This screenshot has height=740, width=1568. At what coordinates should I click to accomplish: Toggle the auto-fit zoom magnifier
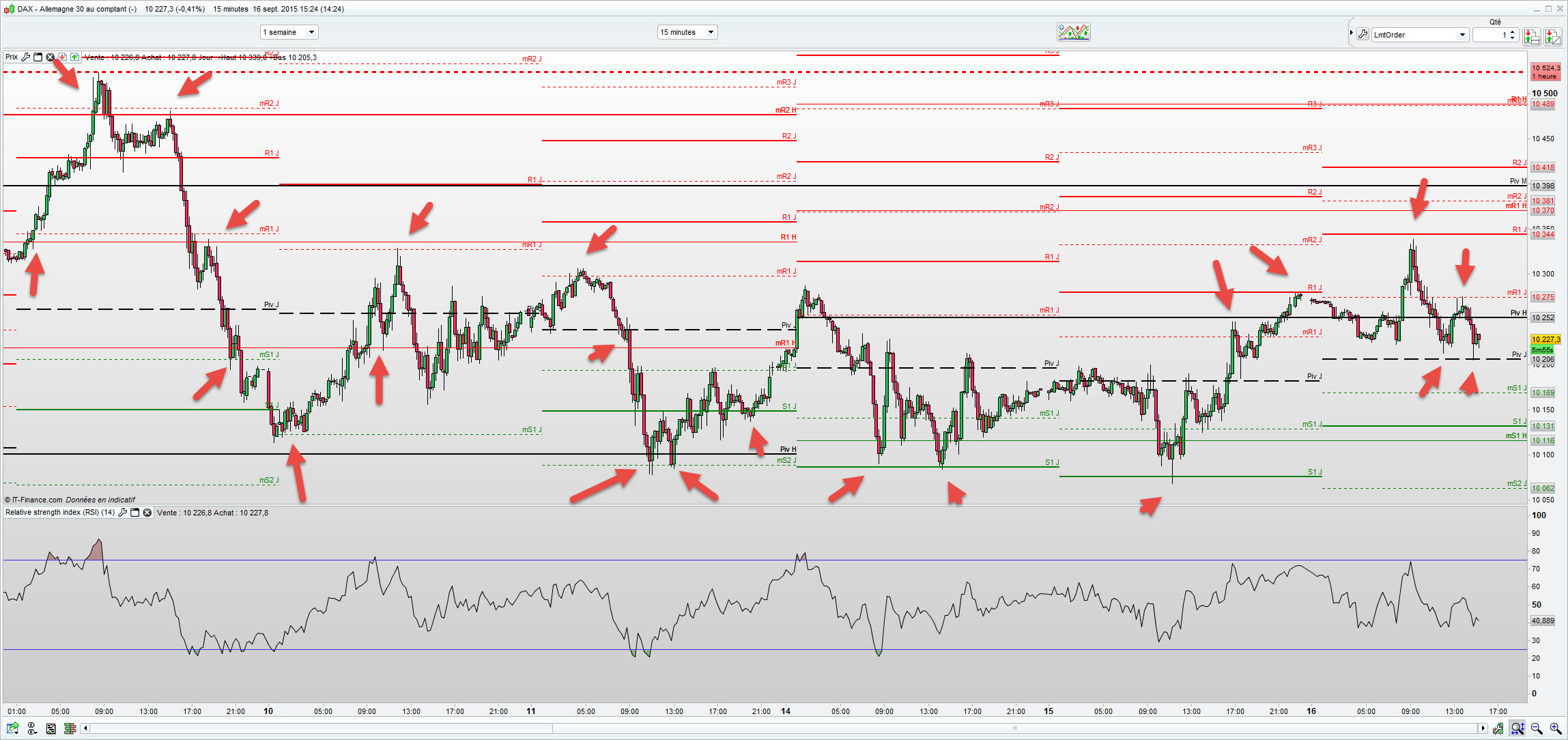pyautogui.click(x=1517, y=729)
